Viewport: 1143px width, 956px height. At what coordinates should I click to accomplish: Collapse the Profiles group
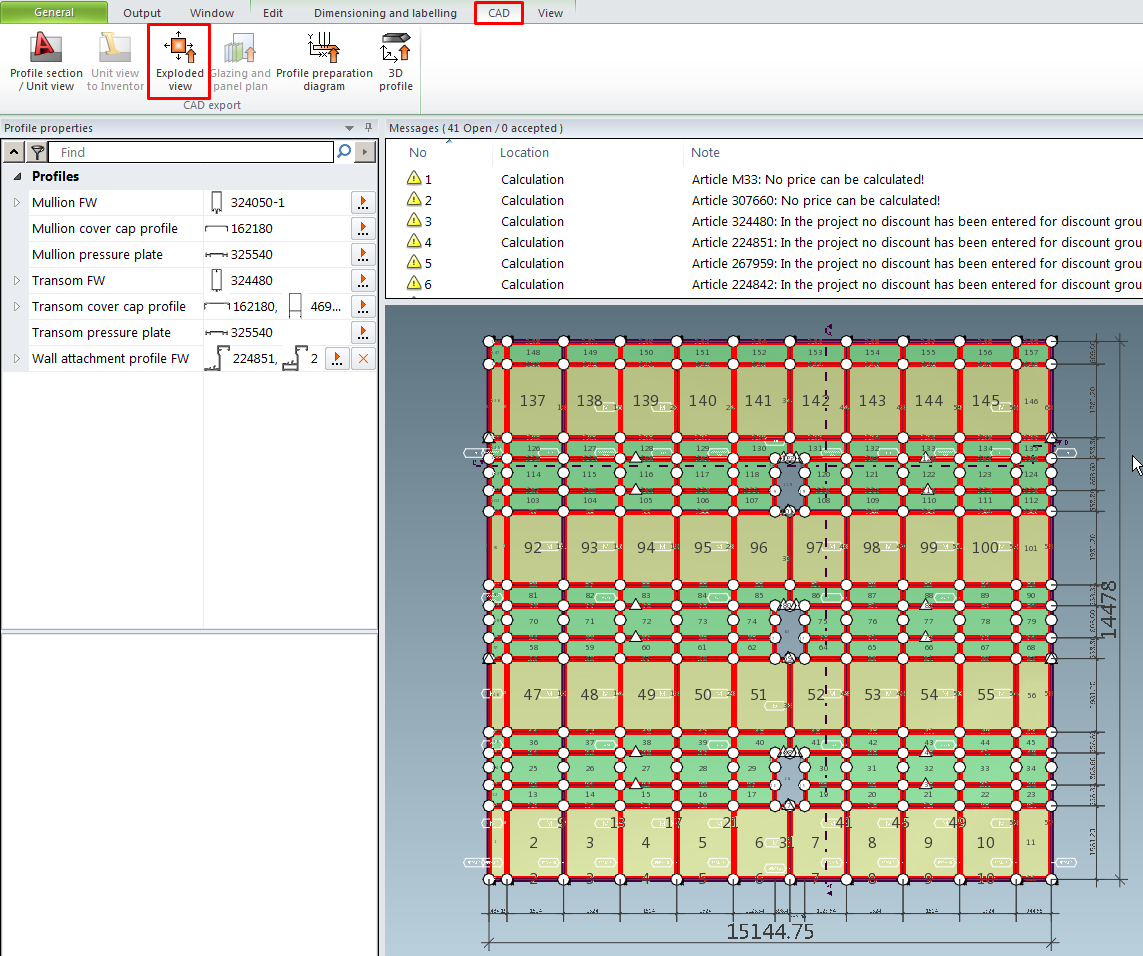click(x=17, y=176)
